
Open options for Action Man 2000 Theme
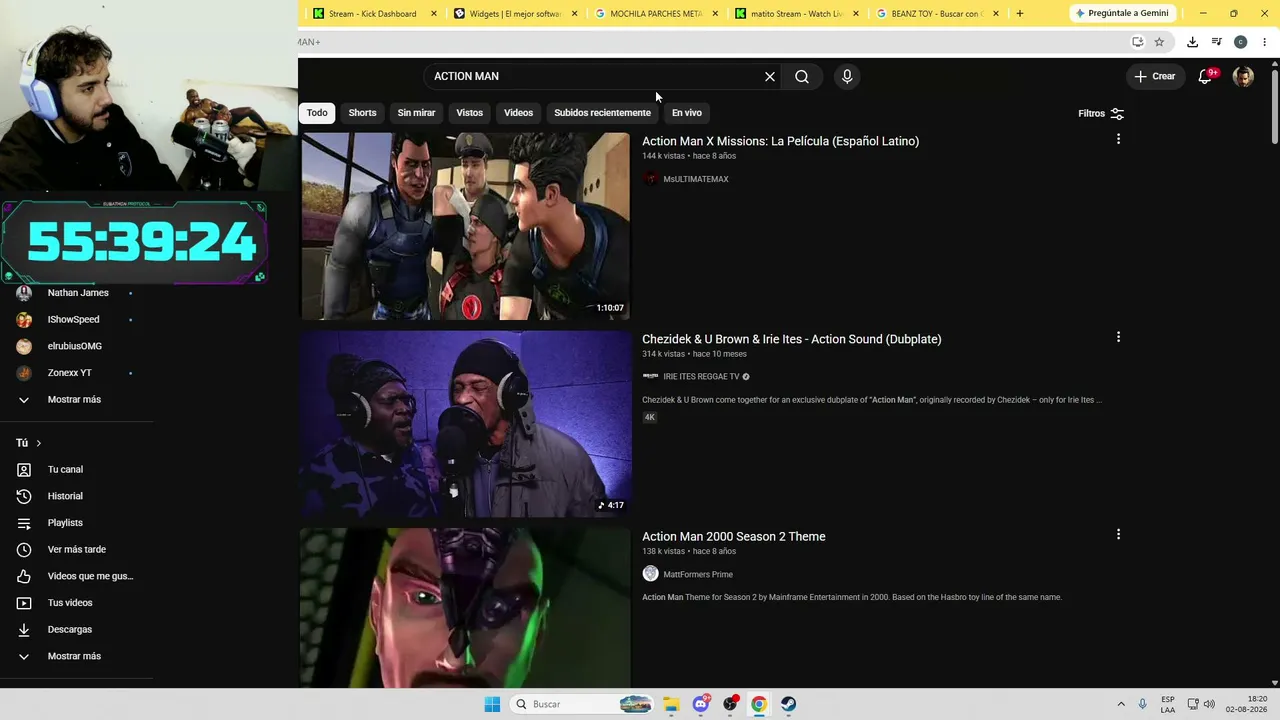click(1118, 535)
